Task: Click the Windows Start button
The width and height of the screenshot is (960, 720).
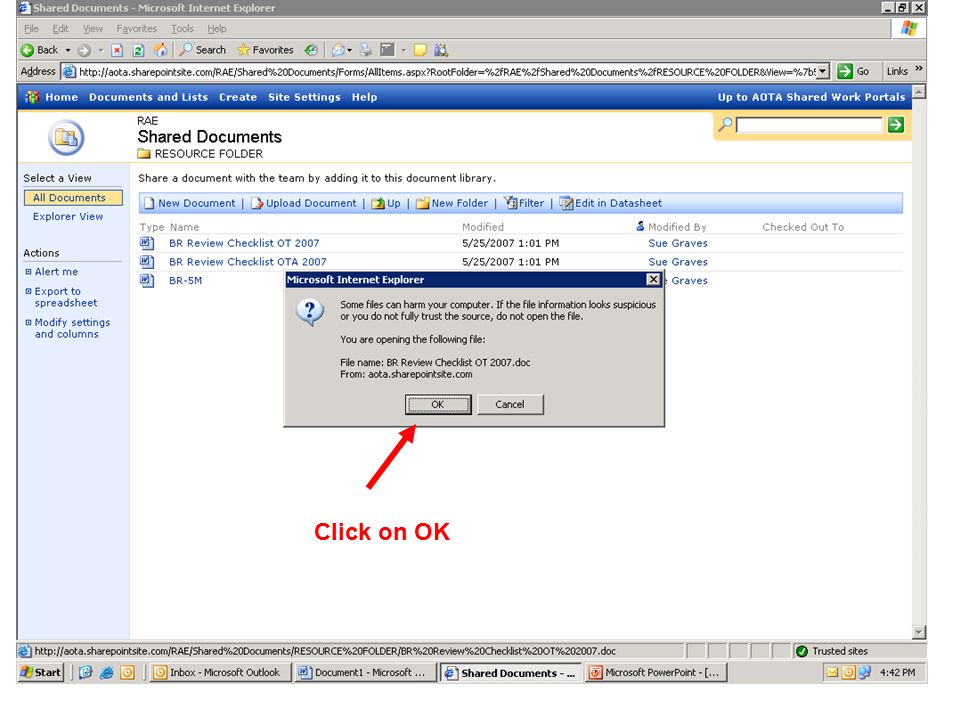Action: click(40, 672)
